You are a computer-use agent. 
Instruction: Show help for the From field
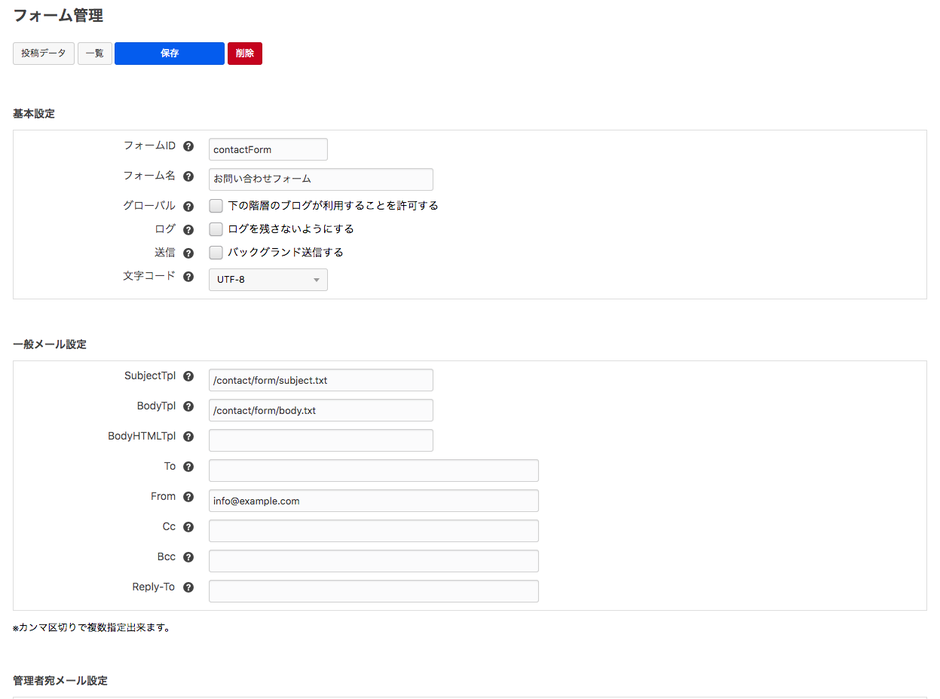coord(188,497)
